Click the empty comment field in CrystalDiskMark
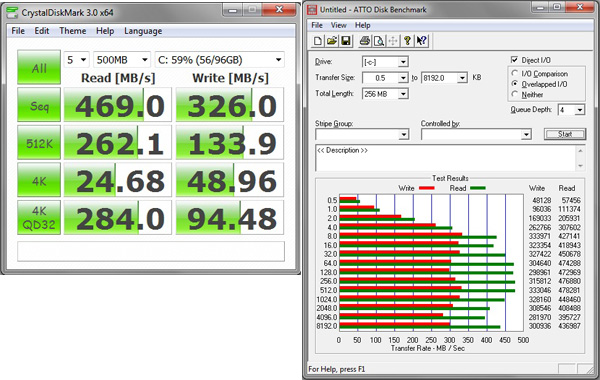 pos(151,251)
